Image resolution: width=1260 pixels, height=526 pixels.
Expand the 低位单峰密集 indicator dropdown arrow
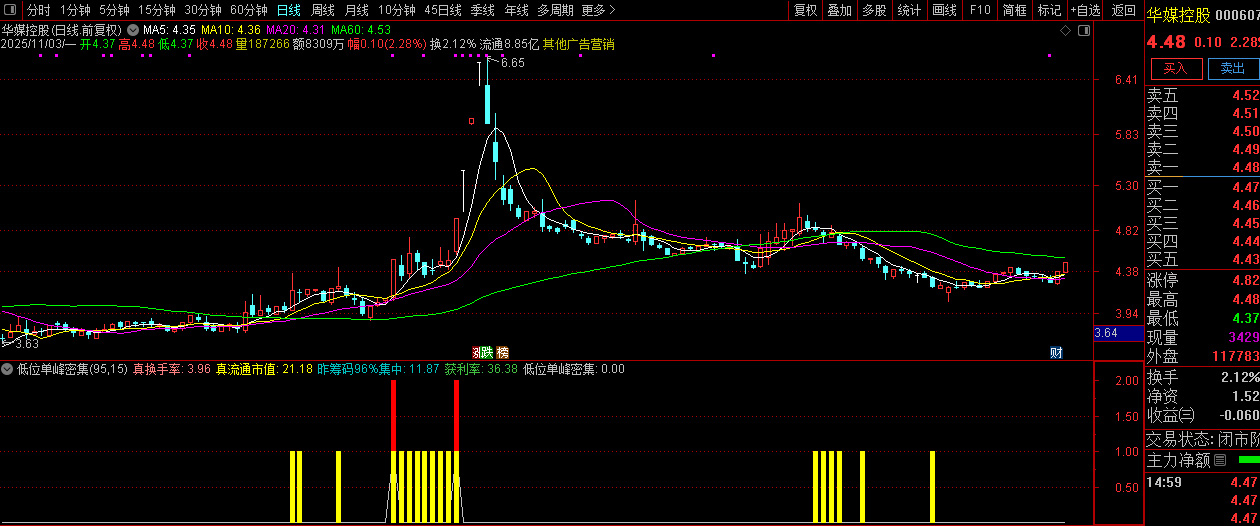pyautogui.click(x=8, y=369)
